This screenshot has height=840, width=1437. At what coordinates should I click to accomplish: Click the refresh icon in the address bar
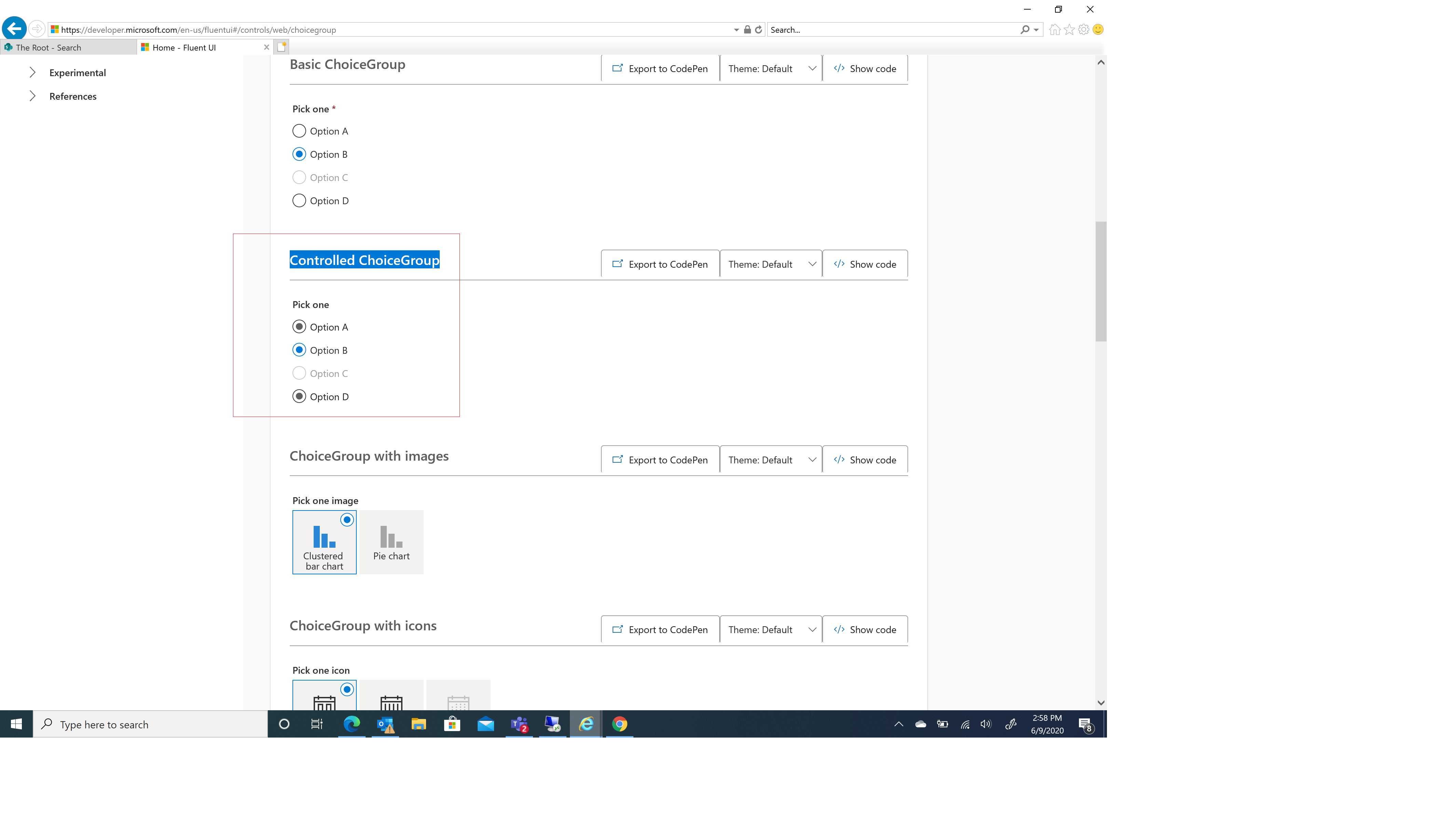pos(758,29)
